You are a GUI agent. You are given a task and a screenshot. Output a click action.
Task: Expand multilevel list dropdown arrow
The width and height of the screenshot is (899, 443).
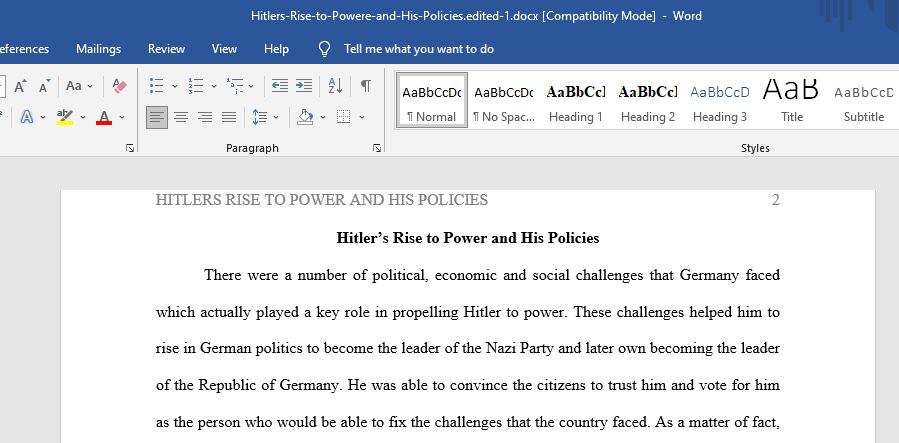click(251, 87)
